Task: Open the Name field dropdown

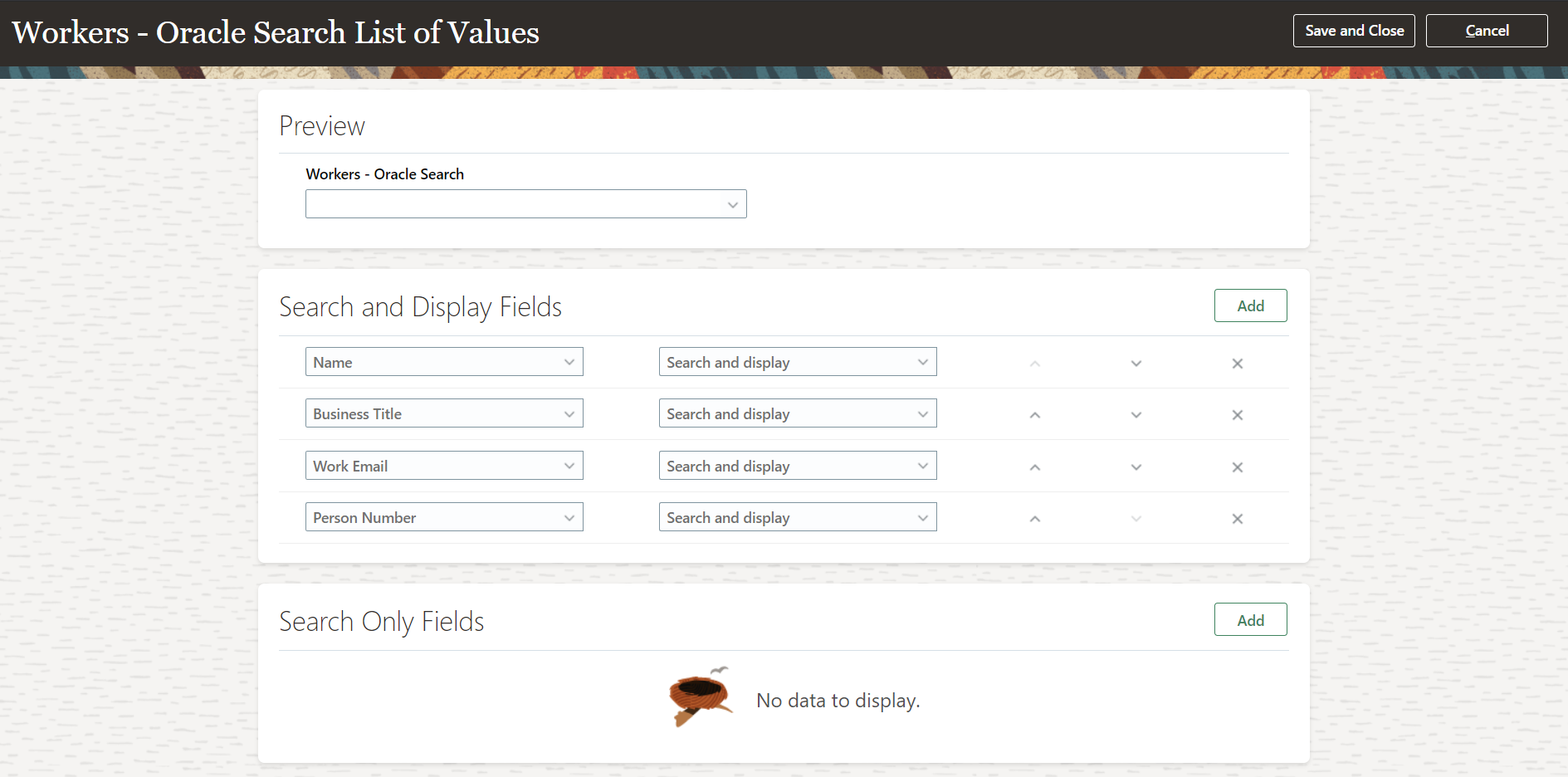Action: point(444,362)
